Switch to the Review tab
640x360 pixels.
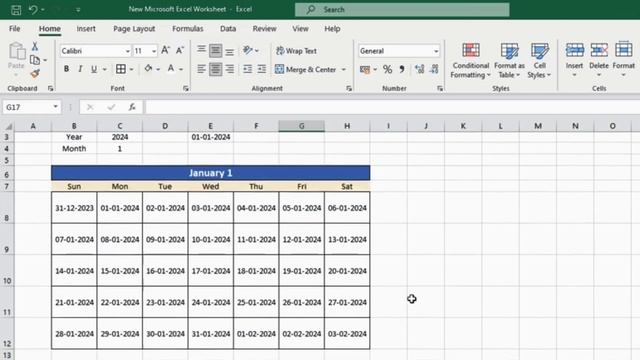pos(264,29)
